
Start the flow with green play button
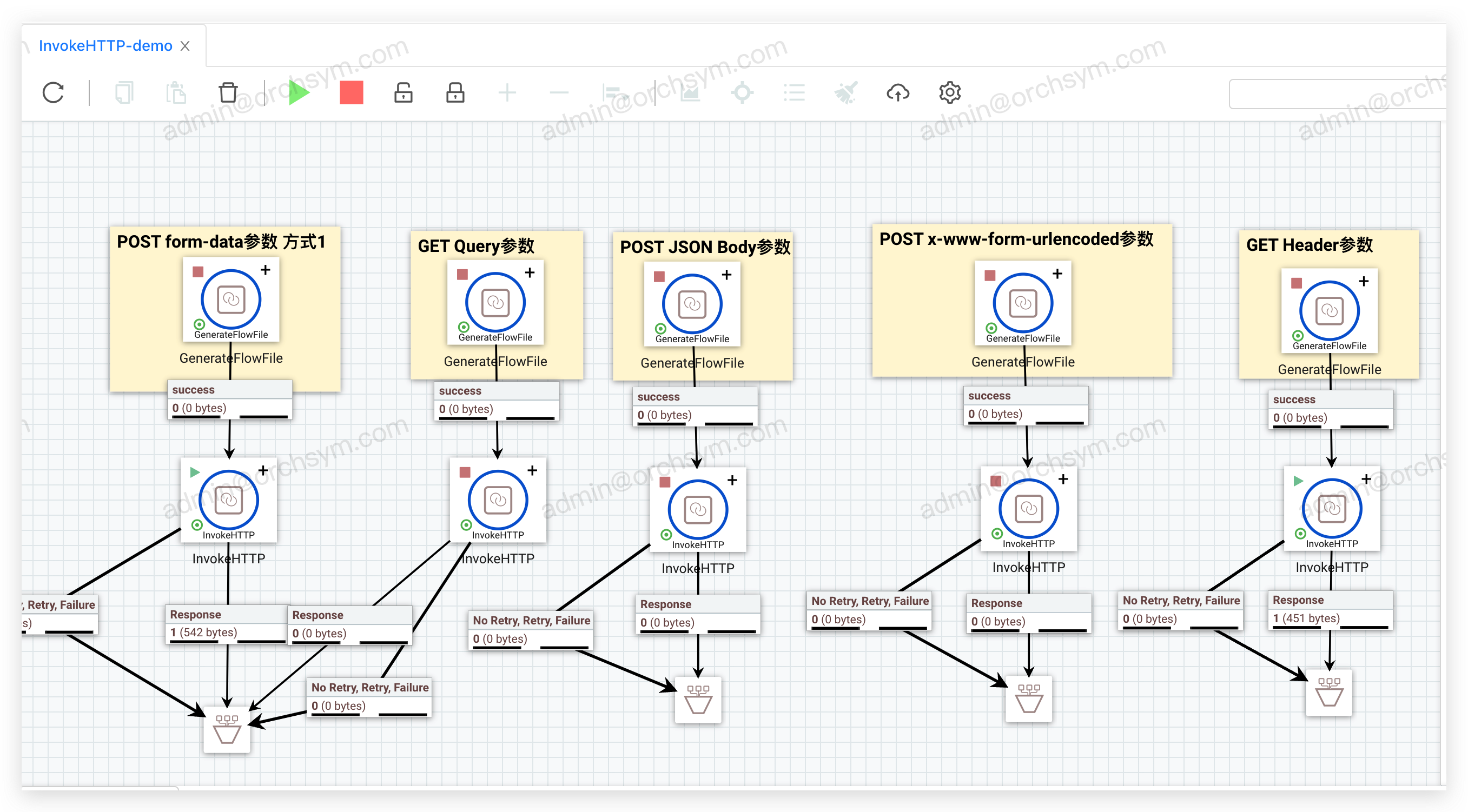299,92
